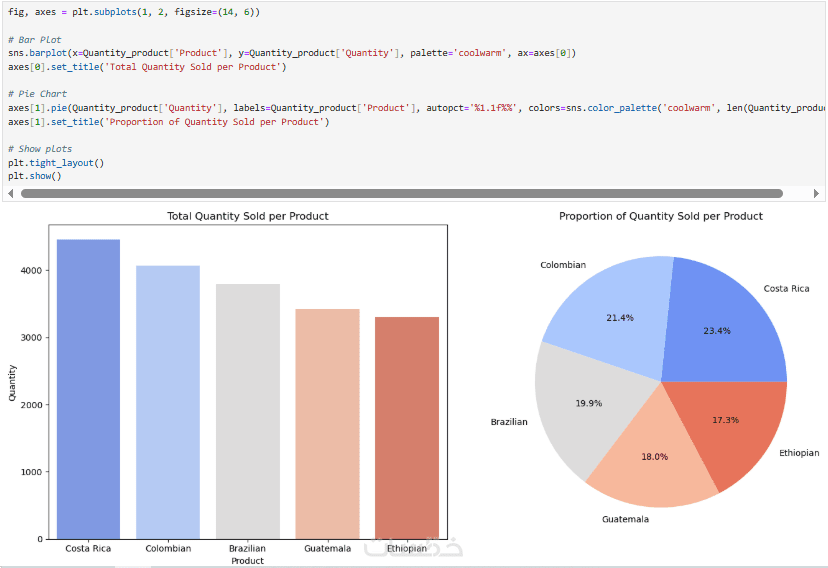The image size is (828, 568).
Task: Click the 'Quantity' y-axis label
Action: click(13, 382)
